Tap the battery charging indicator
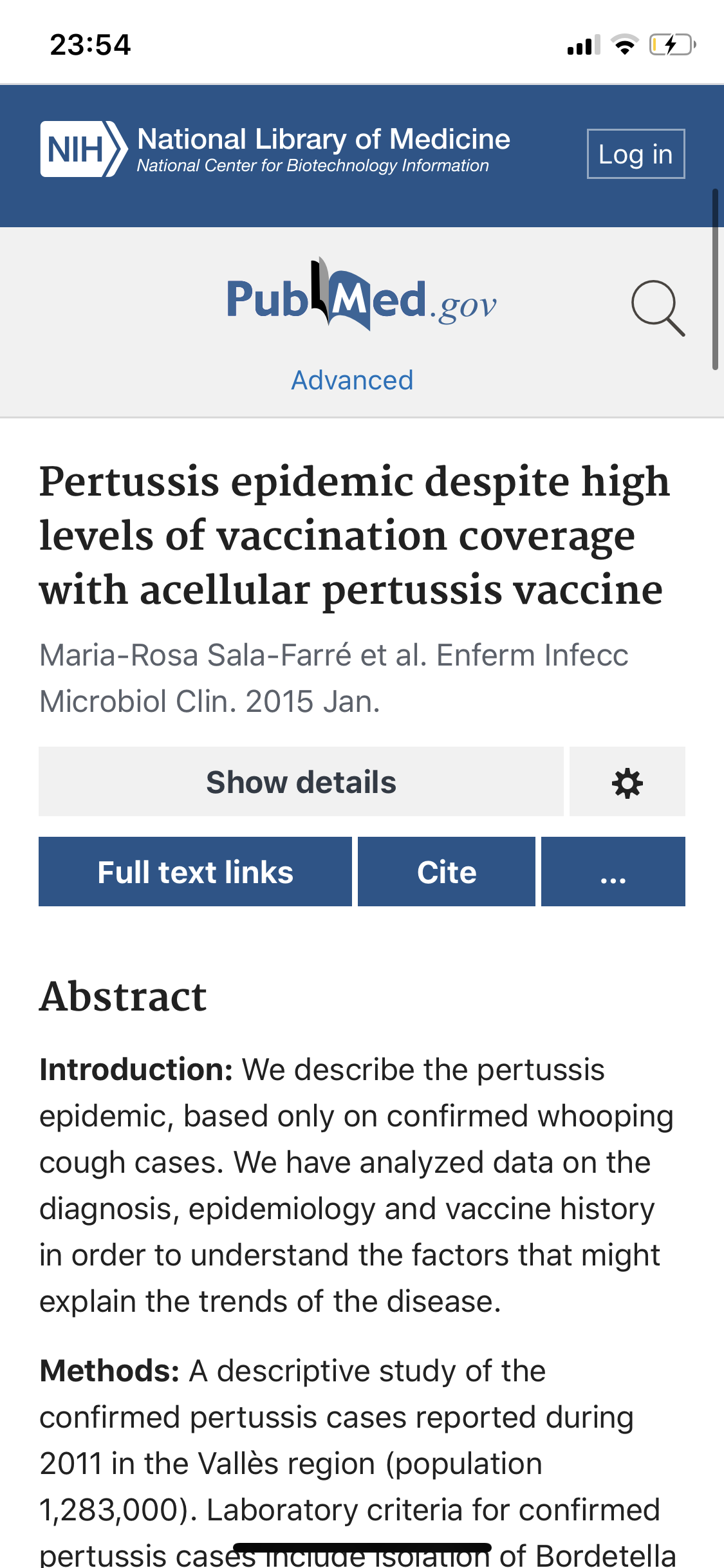The image size is (724, 1568). 672,45
